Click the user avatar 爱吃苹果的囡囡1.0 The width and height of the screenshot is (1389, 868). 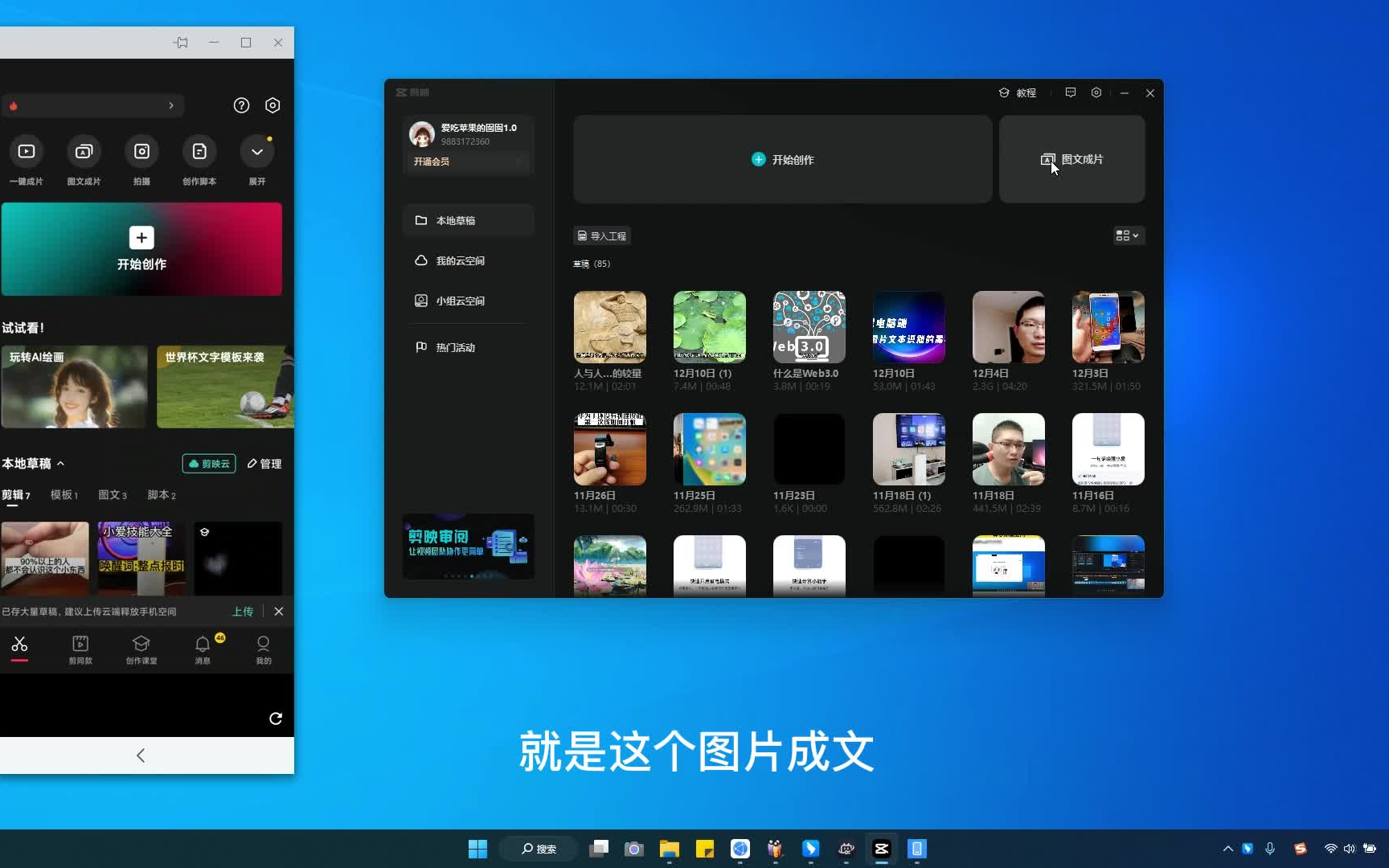pos(422,134)
